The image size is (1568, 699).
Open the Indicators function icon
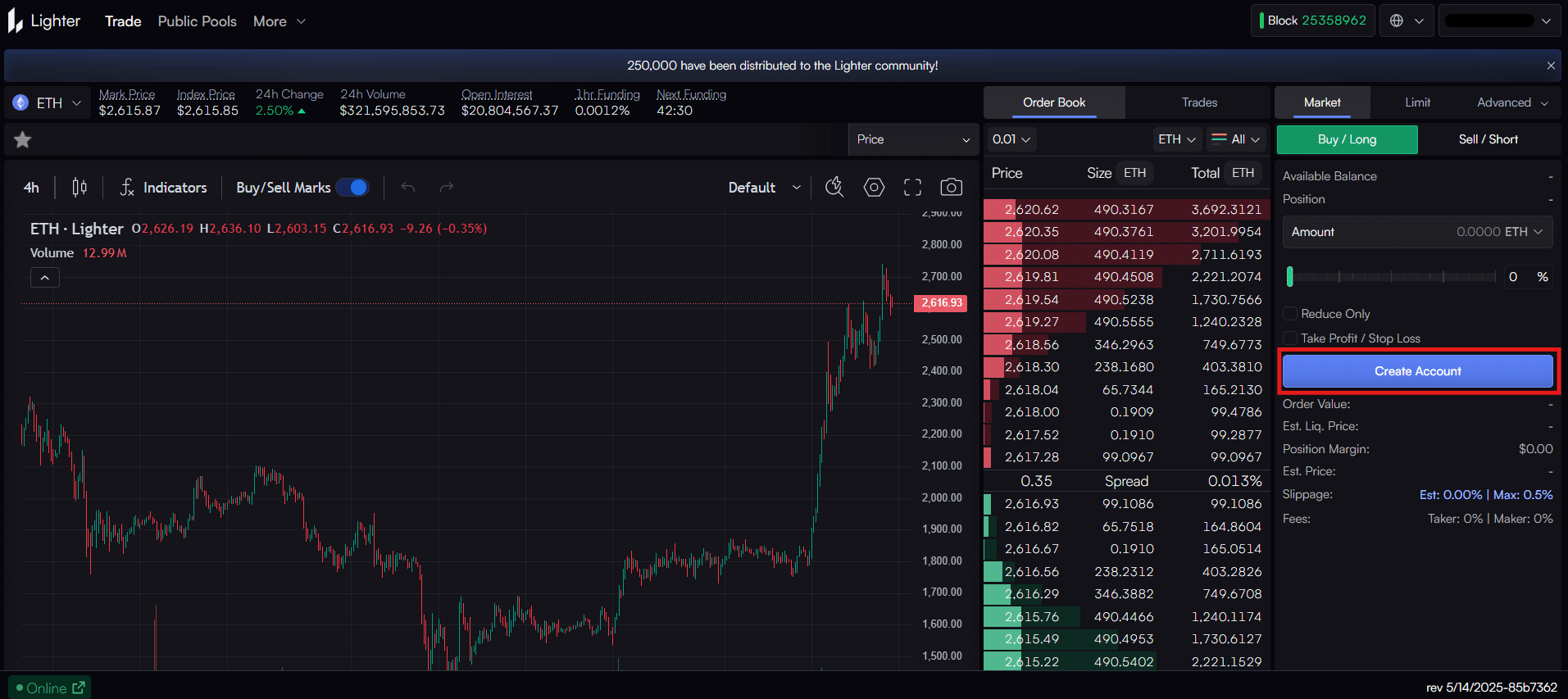coord(127,188)
